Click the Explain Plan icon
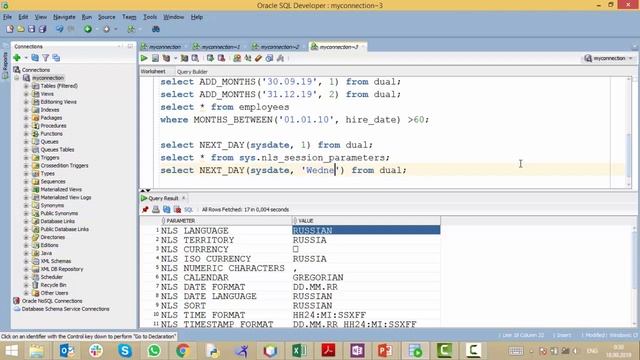Viewport: 640px width, 360px height. click(x=166, y=58)
